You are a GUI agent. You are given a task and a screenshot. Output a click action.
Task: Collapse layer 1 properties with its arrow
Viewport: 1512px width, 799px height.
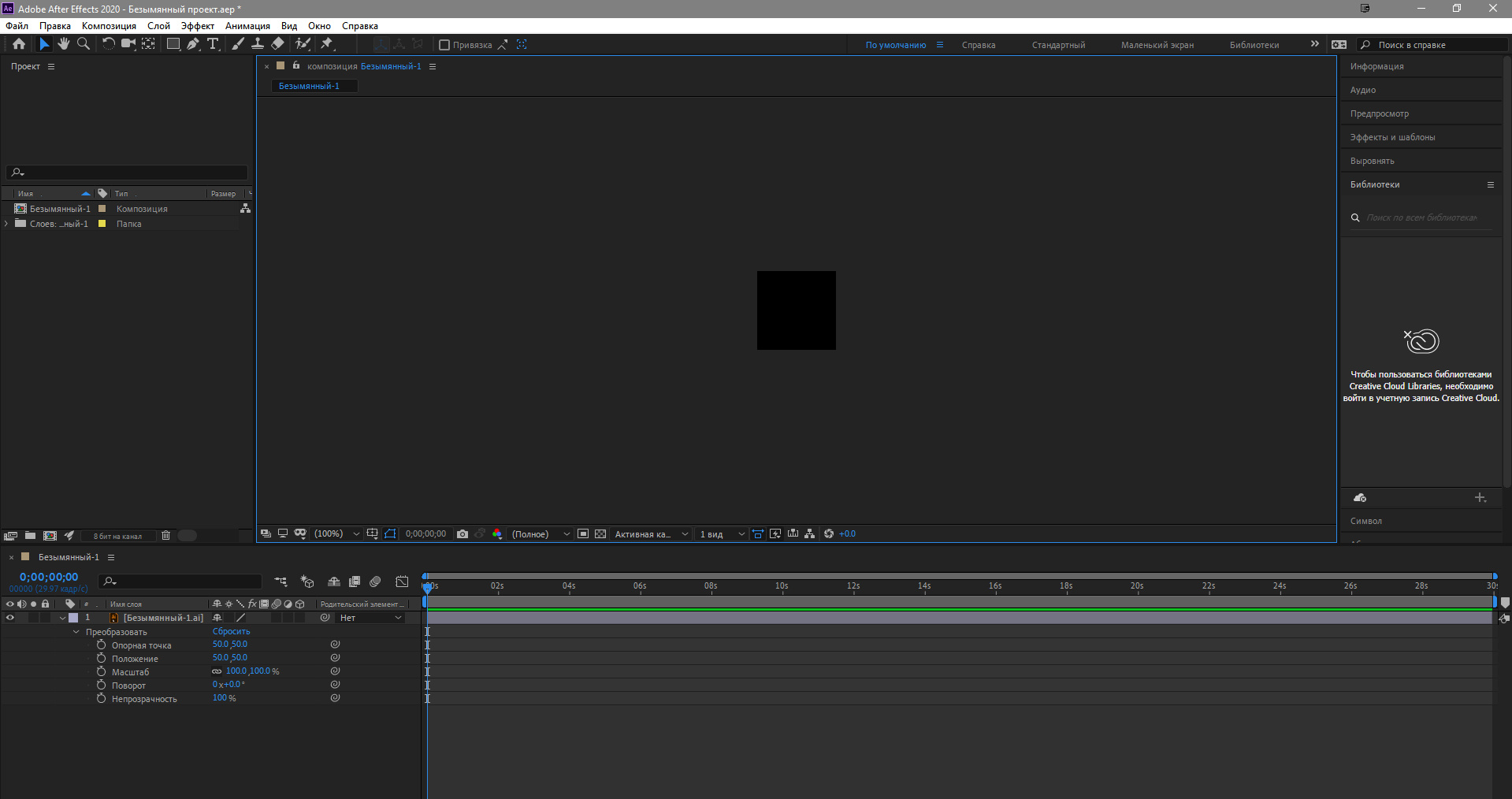(62, 618)
